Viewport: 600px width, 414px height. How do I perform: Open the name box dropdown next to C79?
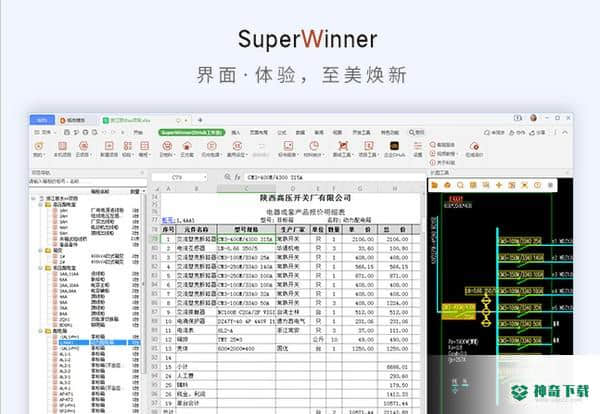coord(205,178)
